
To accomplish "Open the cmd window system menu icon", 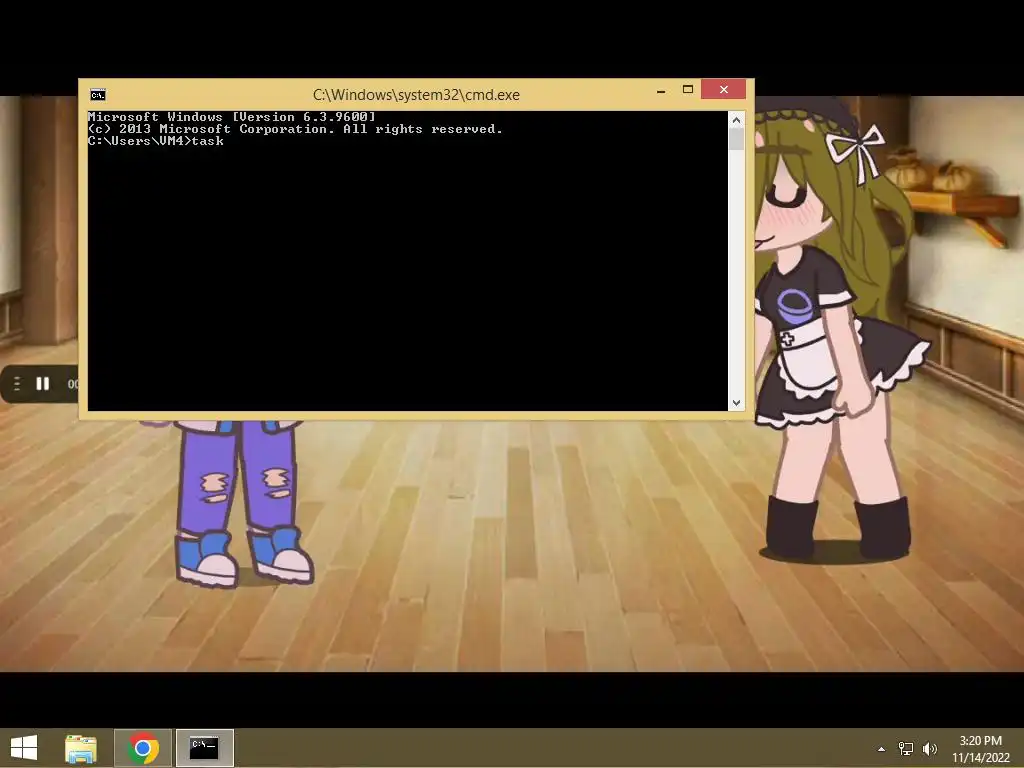I will [x=98, y=95].
